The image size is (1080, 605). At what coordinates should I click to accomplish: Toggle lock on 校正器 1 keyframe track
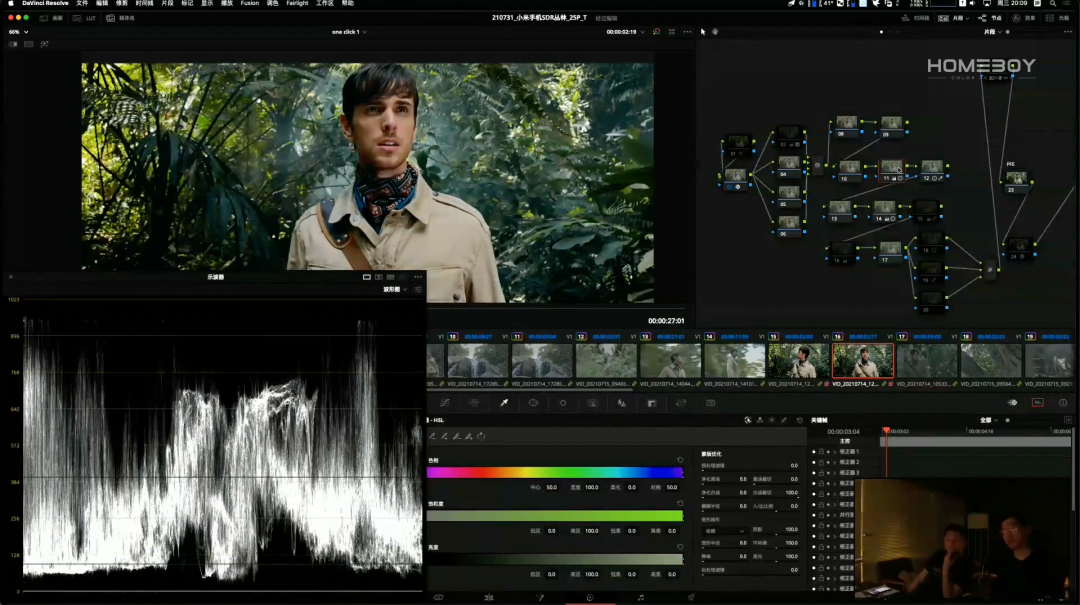[x=821, y=452]
